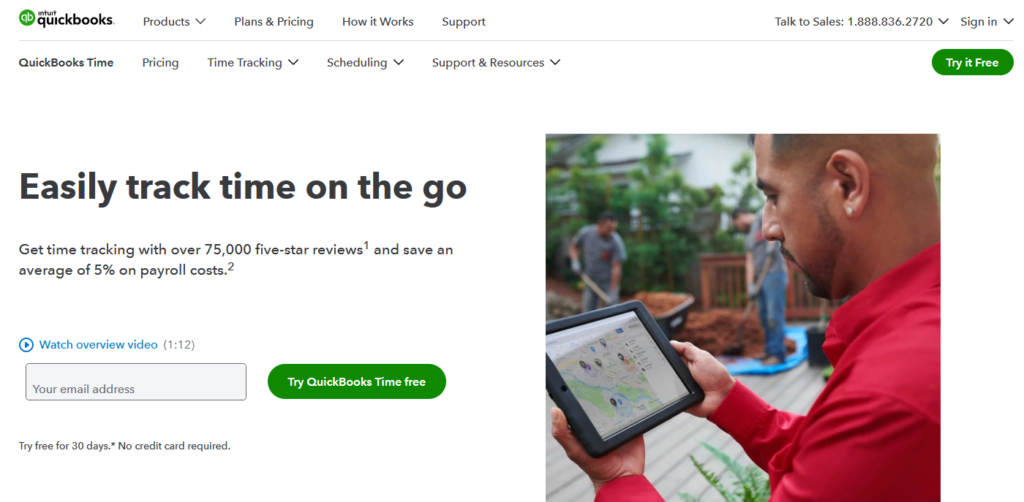Viewport: 1024px width, 502px height.
Task: Open the Support & Resources dropdown
Action: tap(496, 63)
